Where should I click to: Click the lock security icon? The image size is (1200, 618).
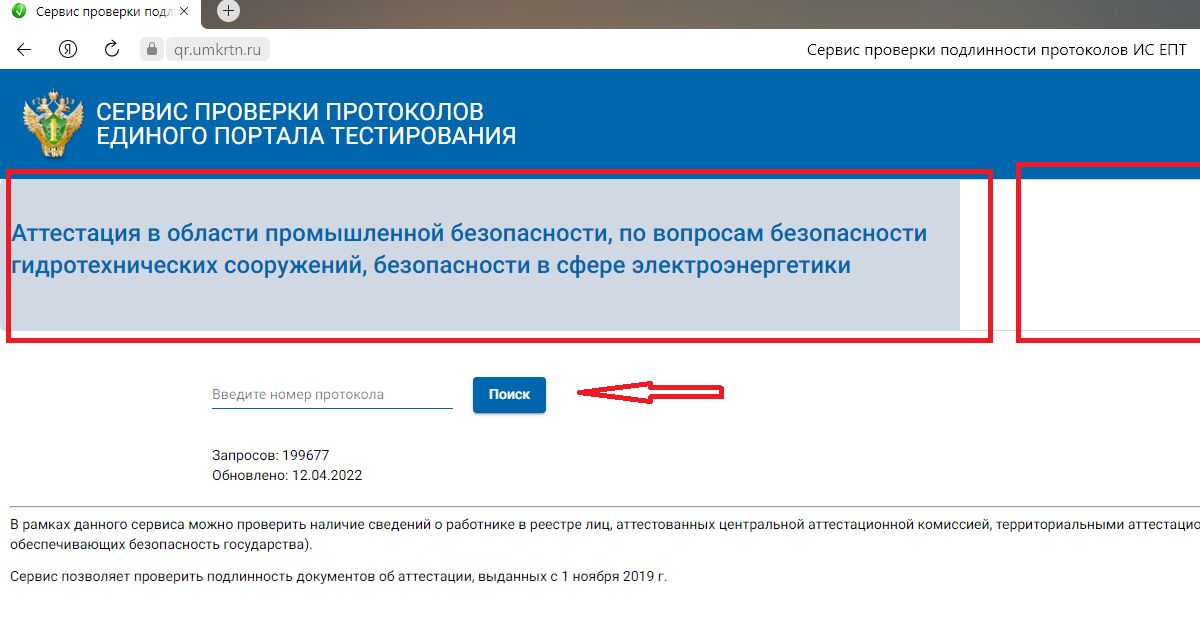pyautogui.click(x=152, y=49)
